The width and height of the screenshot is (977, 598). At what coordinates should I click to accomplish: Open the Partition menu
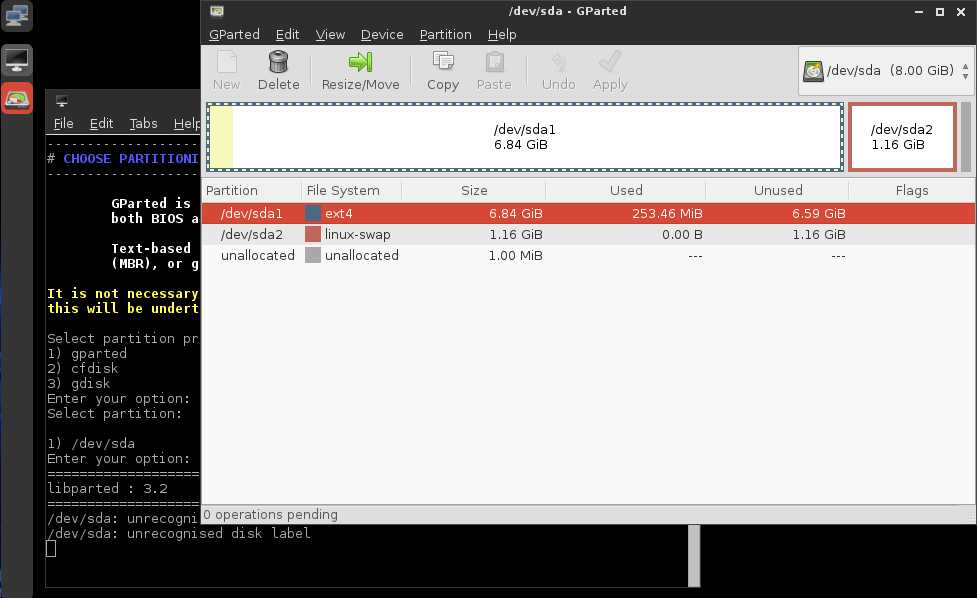(445, 34)
